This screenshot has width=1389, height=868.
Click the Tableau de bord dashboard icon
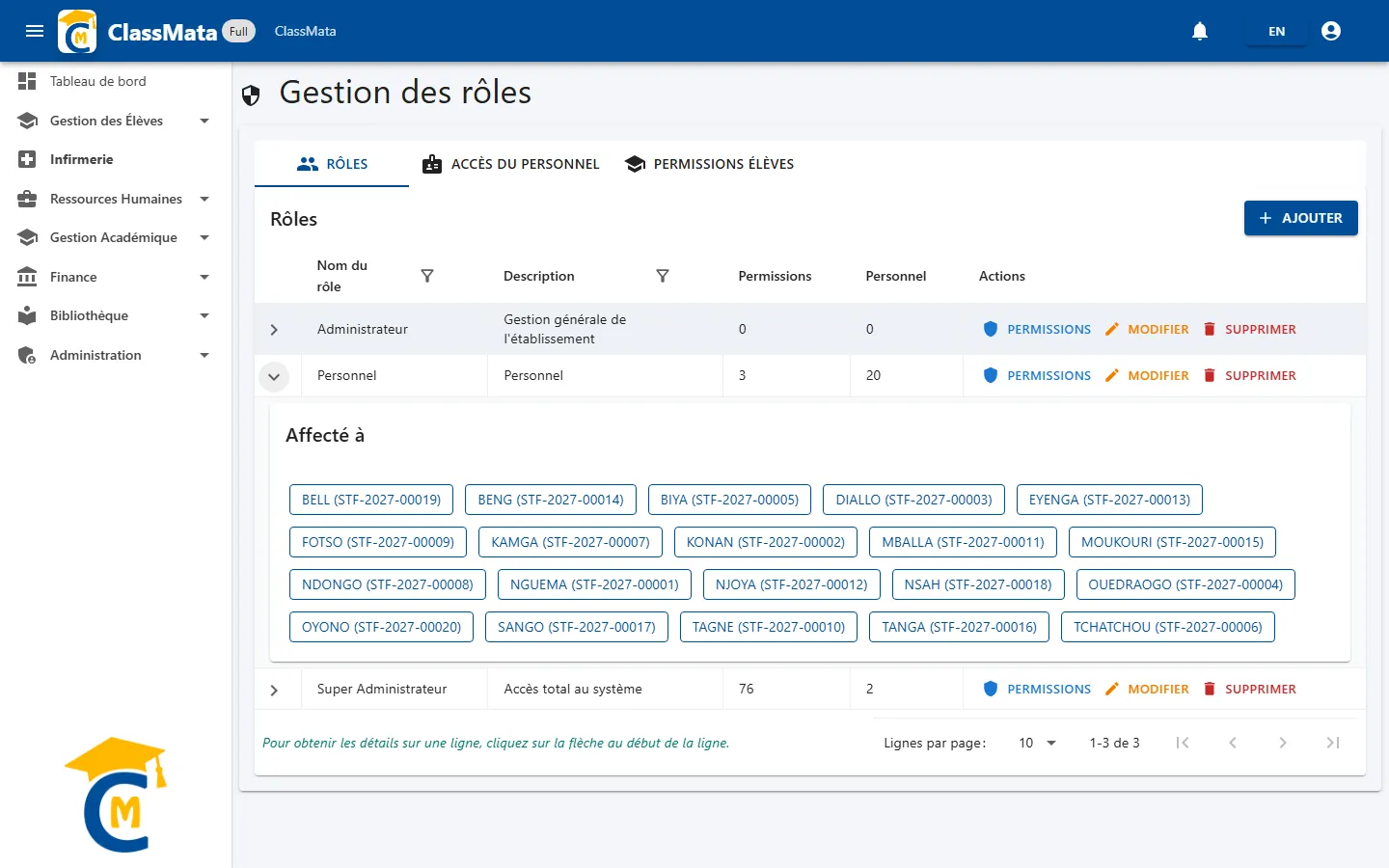pyautogui.click(x=27, y=81)
